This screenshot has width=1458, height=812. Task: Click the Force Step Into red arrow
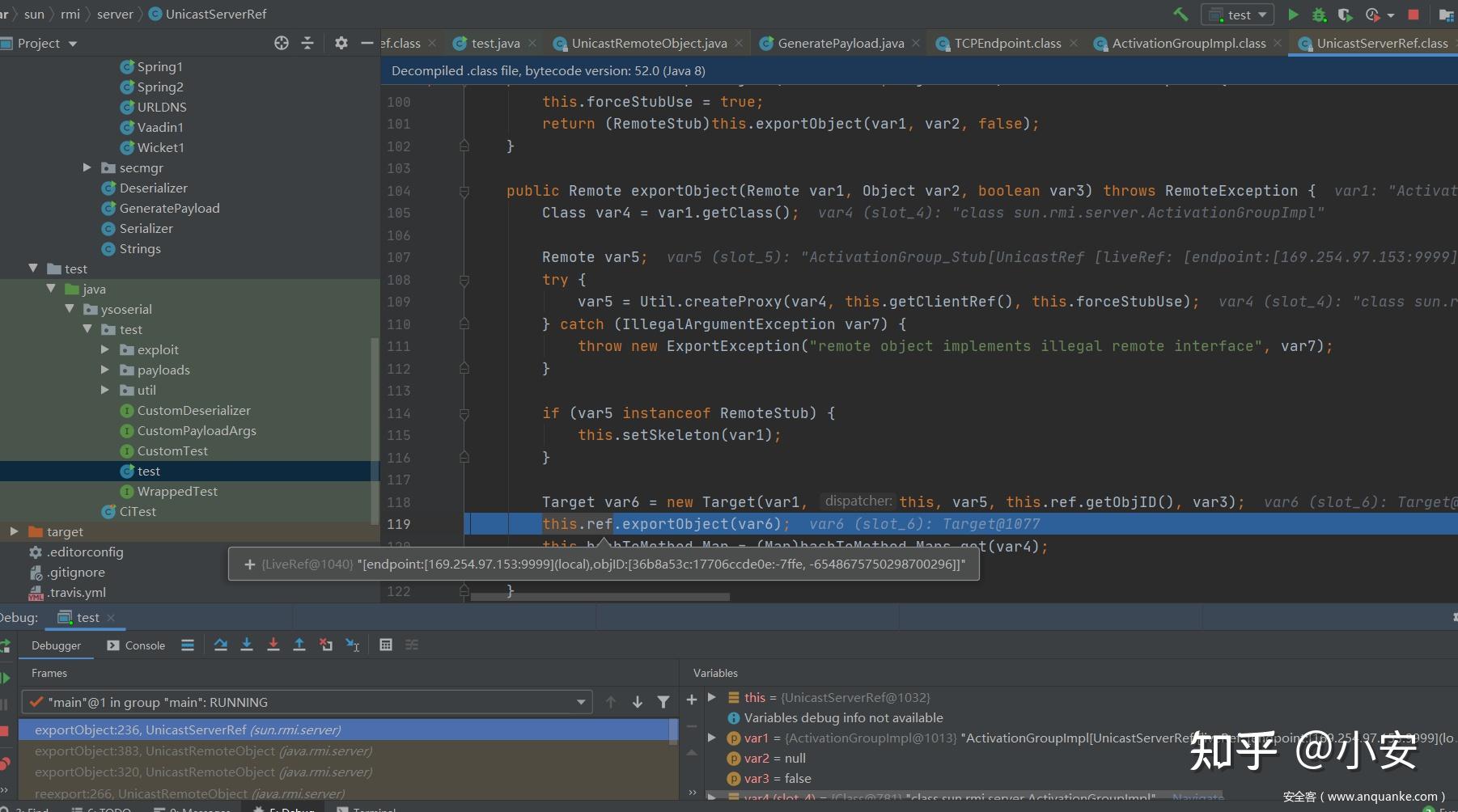tap(273, 645)
